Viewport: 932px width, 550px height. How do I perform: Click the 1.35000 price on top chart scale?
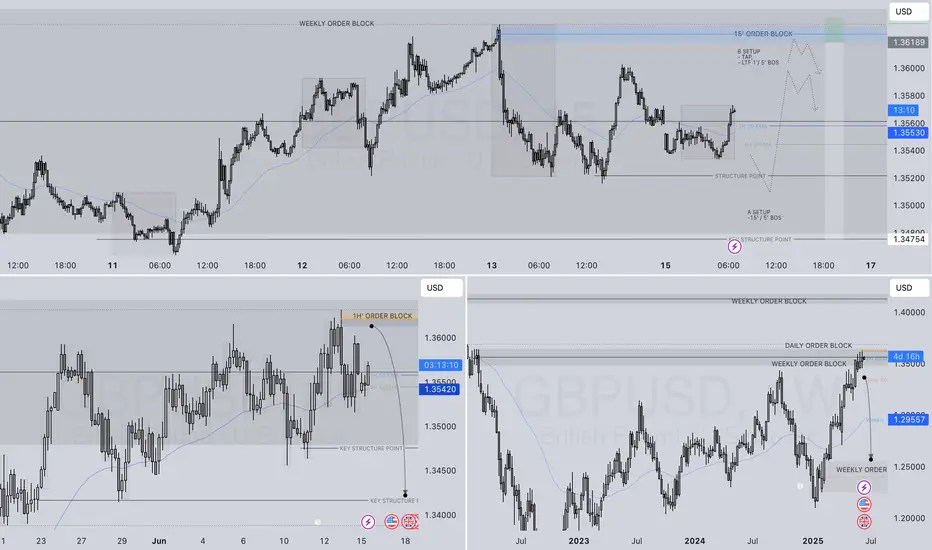pyautogui.click(x=909, y=205)
